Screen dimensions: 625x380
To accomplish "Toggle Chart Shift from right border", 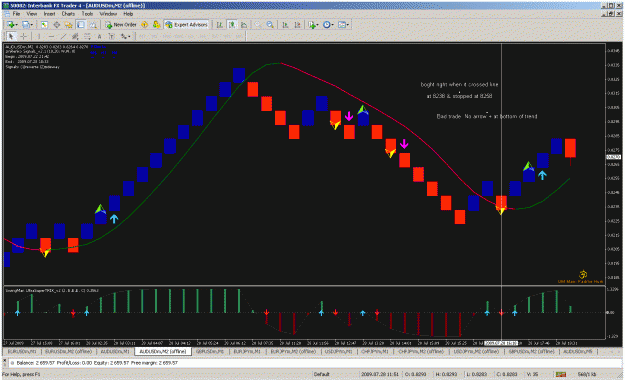I will pos(297,25).
